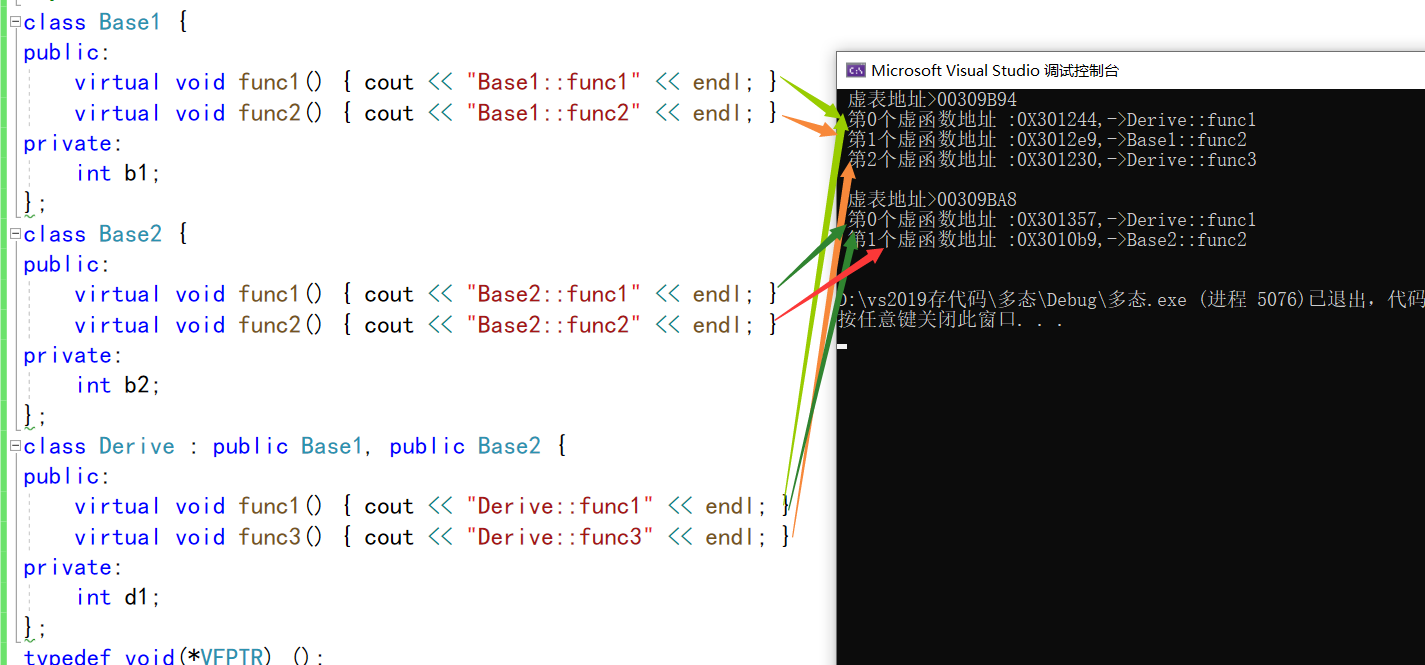Click the debug console window icon

pos(855,70)
